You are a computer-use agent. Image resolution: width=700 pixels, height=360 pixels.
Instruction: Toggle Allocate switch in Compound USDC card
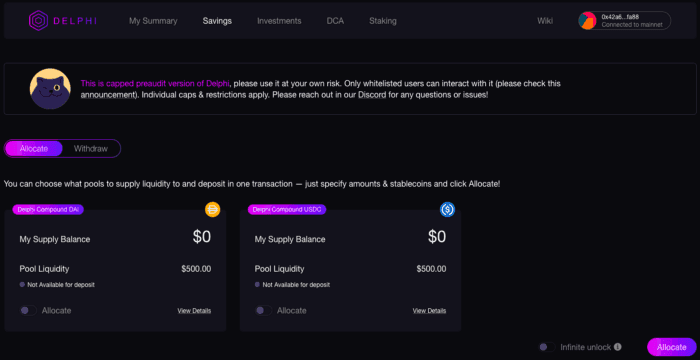click(x=263, y=310)
